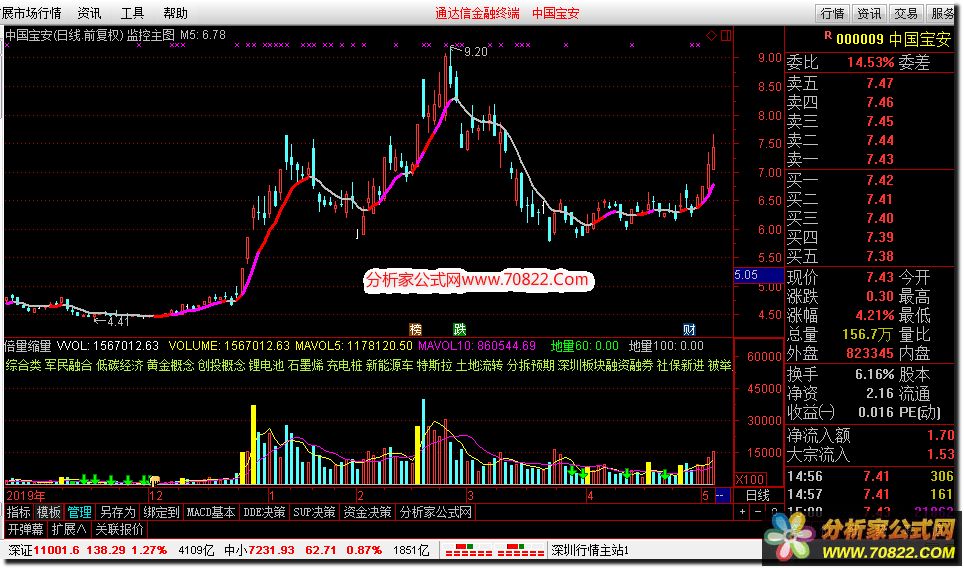This screenshot has width=964, height=568.
Task: Select the 模板 tab
Action: tap(49, 512)
